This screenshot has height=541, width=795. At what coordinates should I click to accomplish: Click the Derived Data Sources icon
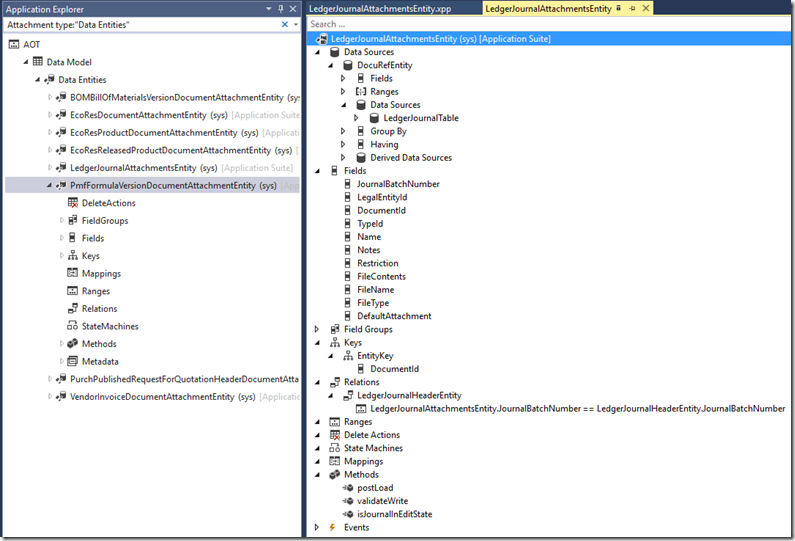361,157
